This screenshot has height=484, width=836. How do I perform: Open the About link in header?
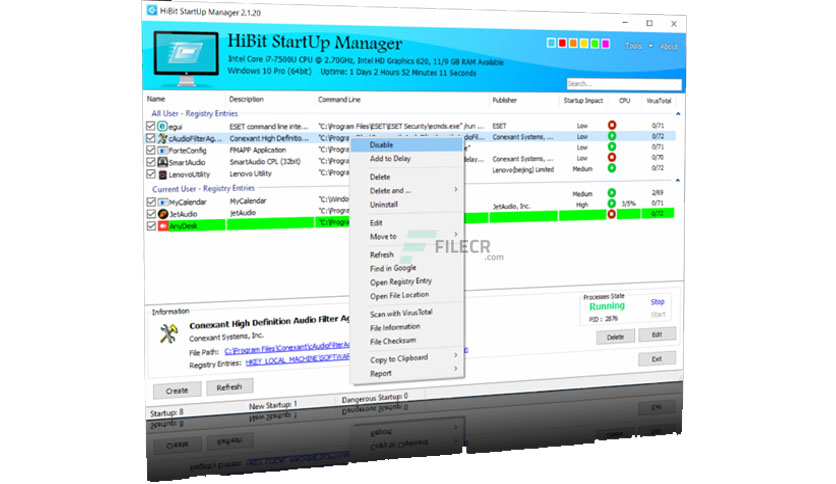point(669,46)
